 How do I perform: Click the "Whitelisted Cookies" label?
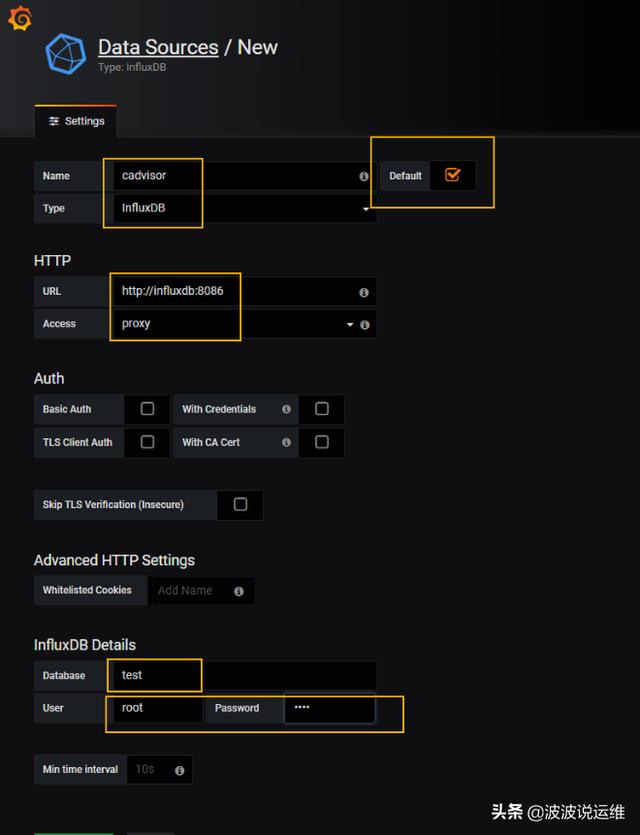(x=87, y=590)
